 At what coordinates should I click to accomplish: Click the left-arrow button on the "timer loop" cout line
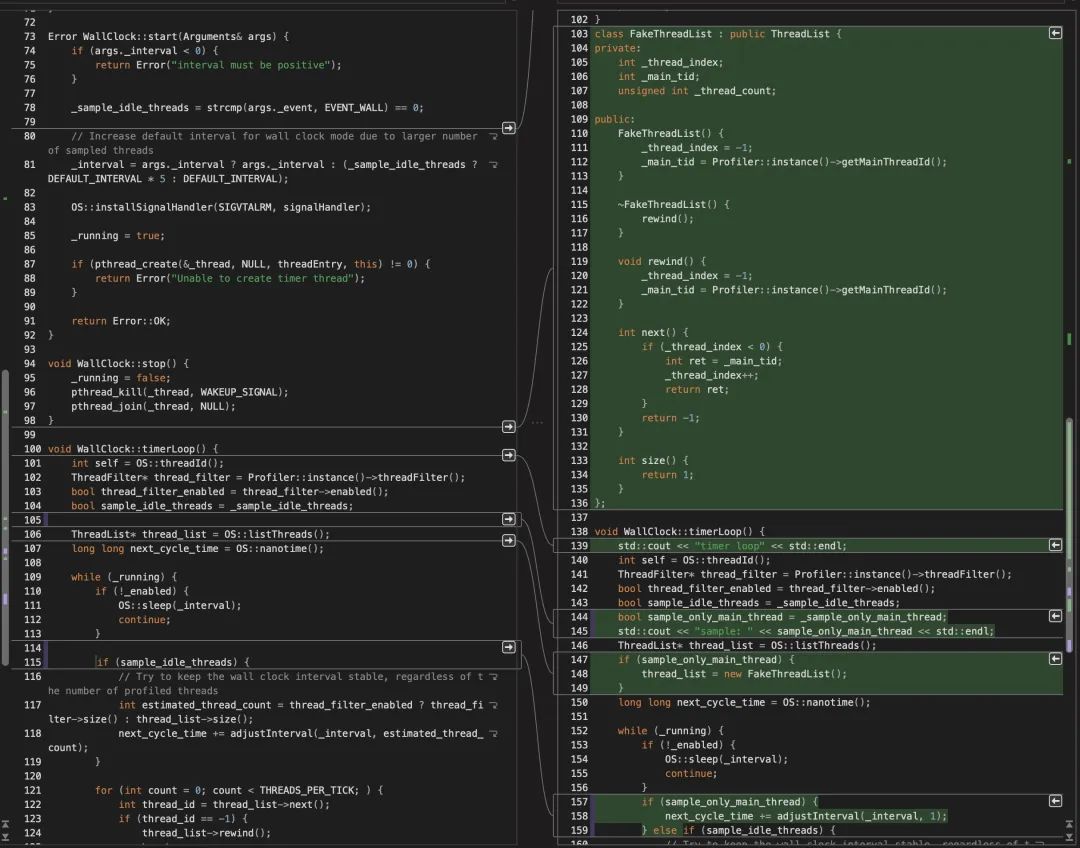click(1055, 545)
